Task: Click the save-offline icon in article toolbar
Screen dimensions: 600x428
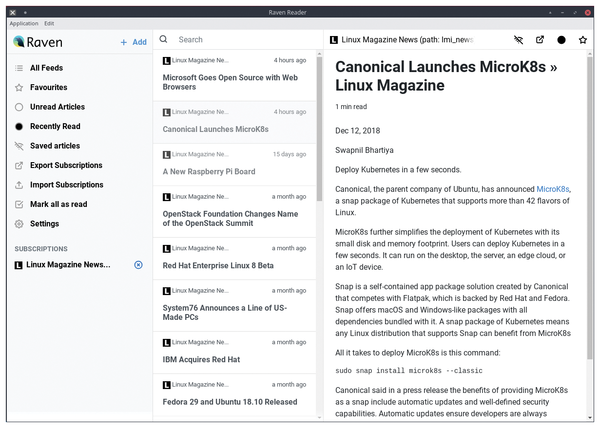Action: (518, 40)
